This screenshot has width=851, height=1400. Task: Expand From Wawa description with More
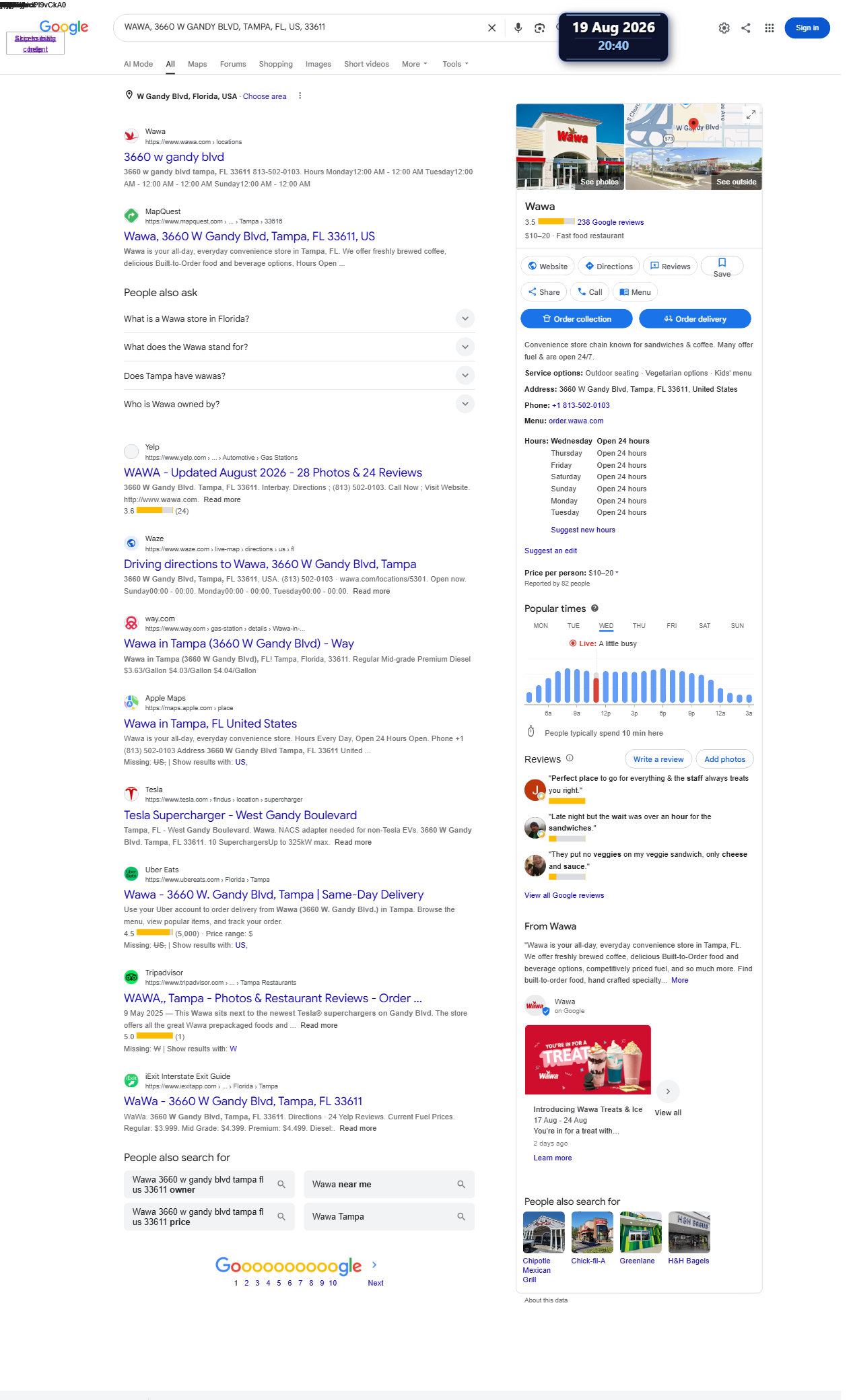coord(679,980)
